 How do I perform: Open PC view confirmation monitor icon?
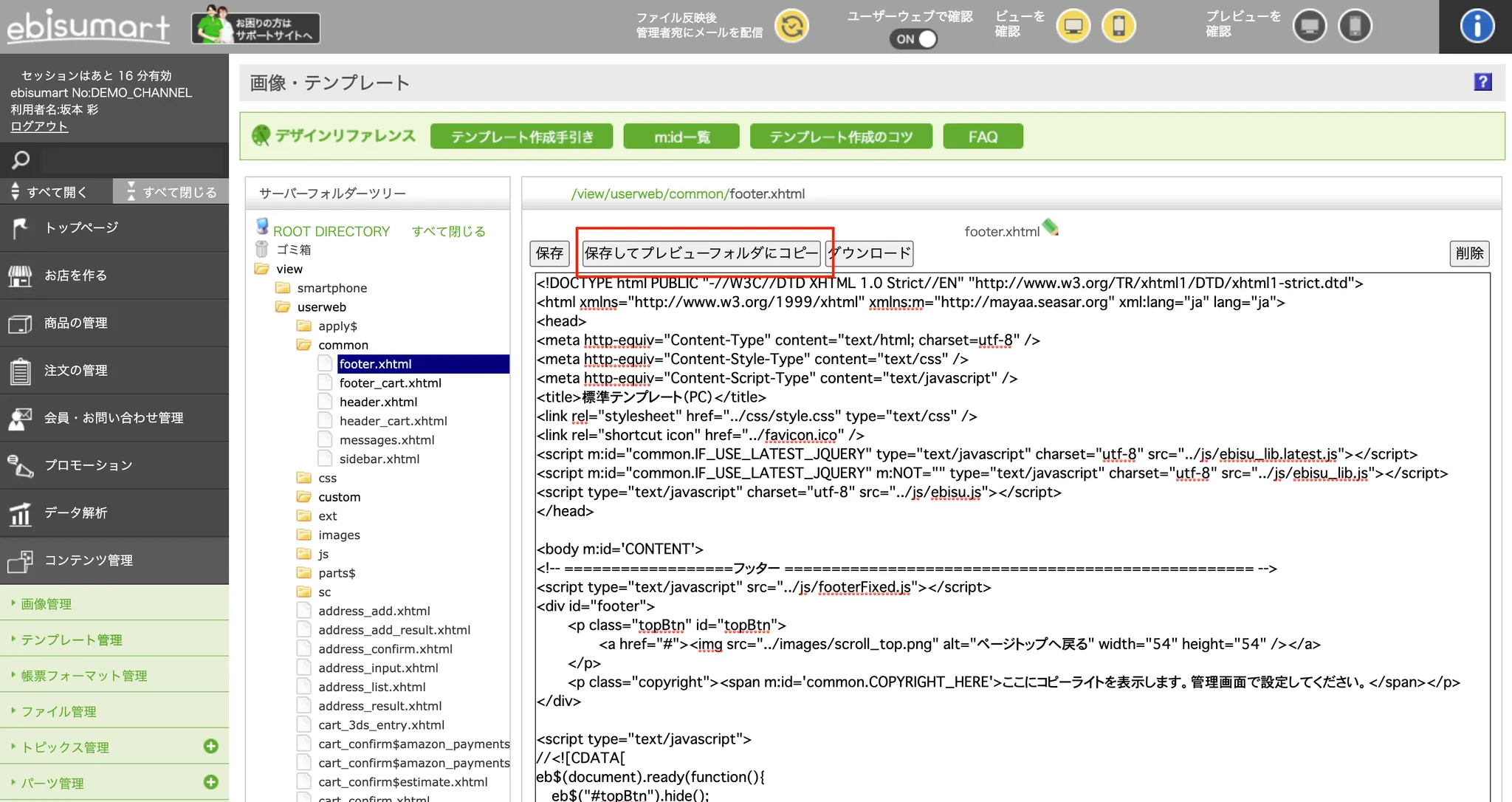click(1073, 27)
